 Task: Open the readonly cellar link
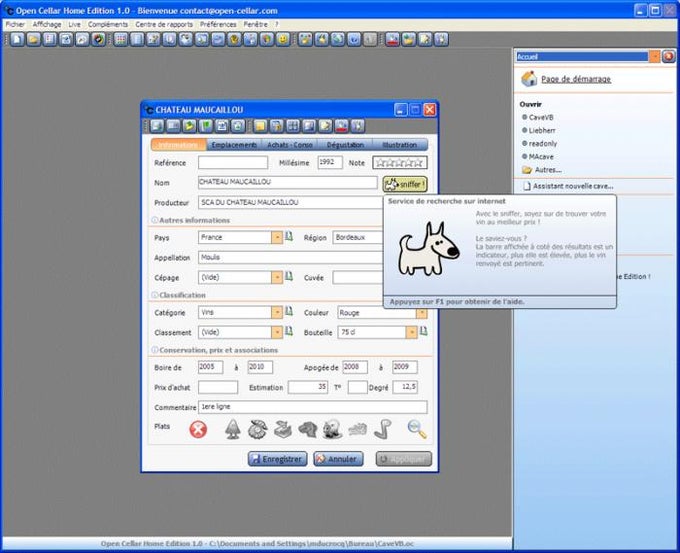(x=543, y=143)
